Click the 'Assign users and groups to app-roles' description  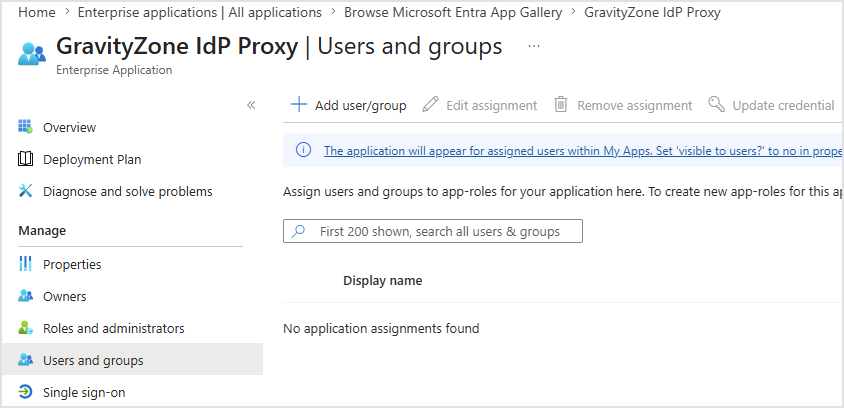(562, 192)
